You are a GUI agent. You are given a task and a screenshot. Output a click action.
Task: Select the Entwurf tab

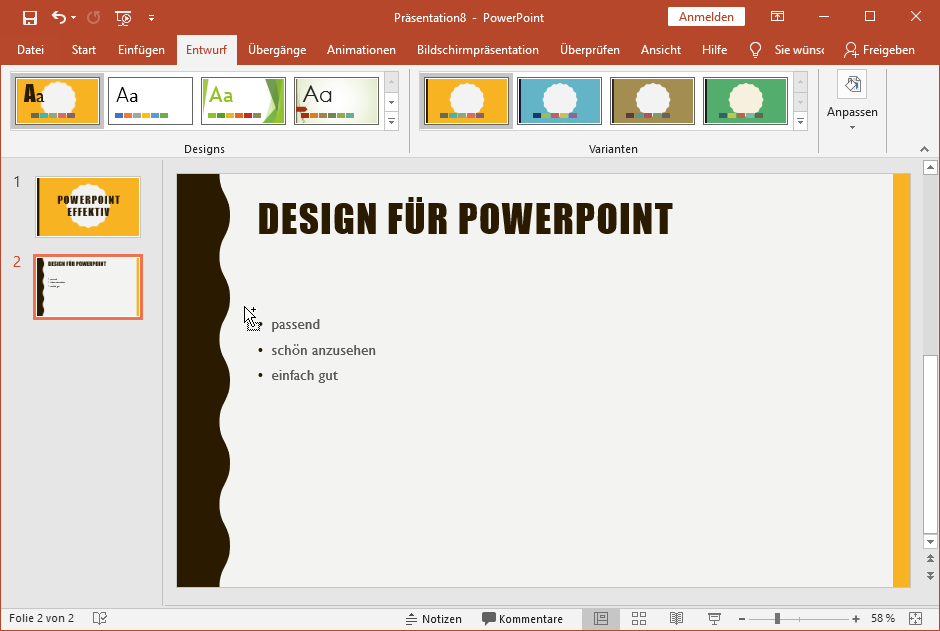pyautogui.click(x=206, y=50)
